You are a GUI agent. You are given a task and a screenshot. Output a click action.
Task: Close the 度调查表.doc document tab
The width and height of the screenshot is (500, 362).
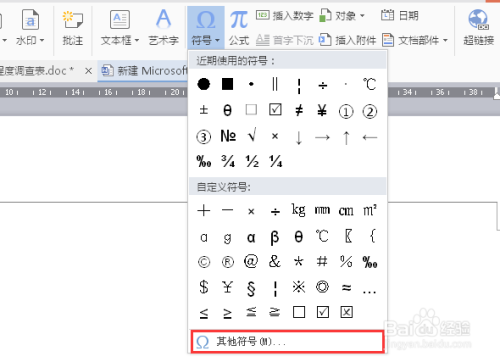tap(88, 71)
